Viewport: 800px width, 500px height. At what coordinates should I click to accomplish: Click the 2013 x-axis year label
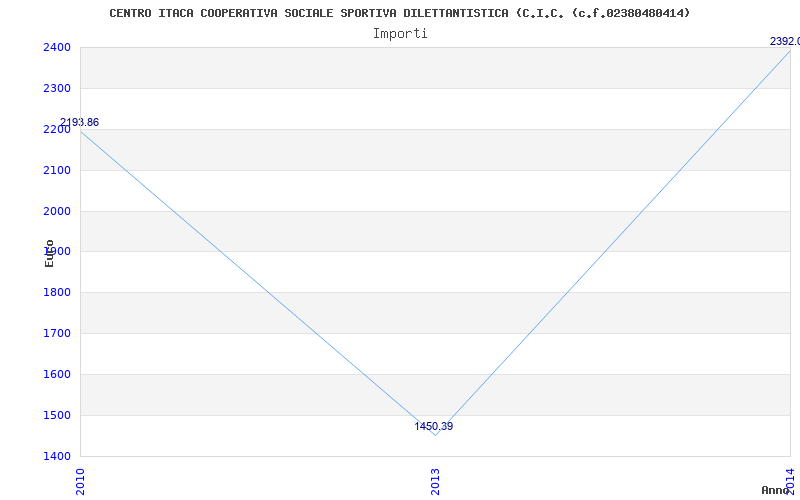435,481
